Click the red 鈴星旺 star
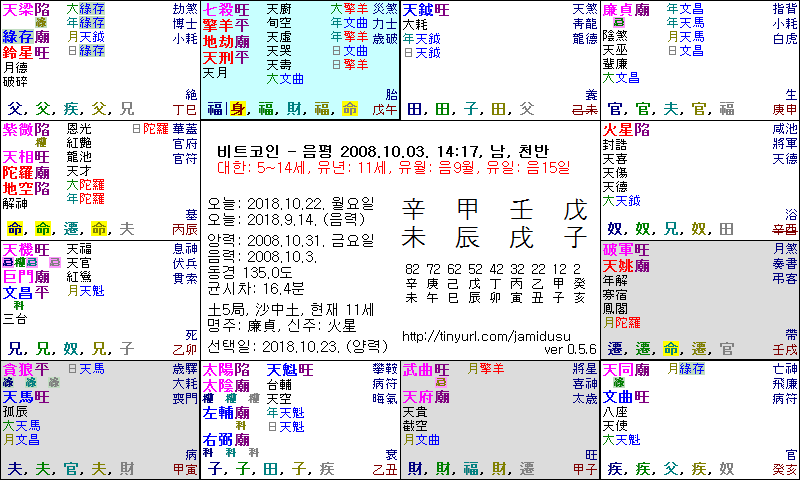Image resolution: width=800 pixels, height=480 pixels. 26,52
